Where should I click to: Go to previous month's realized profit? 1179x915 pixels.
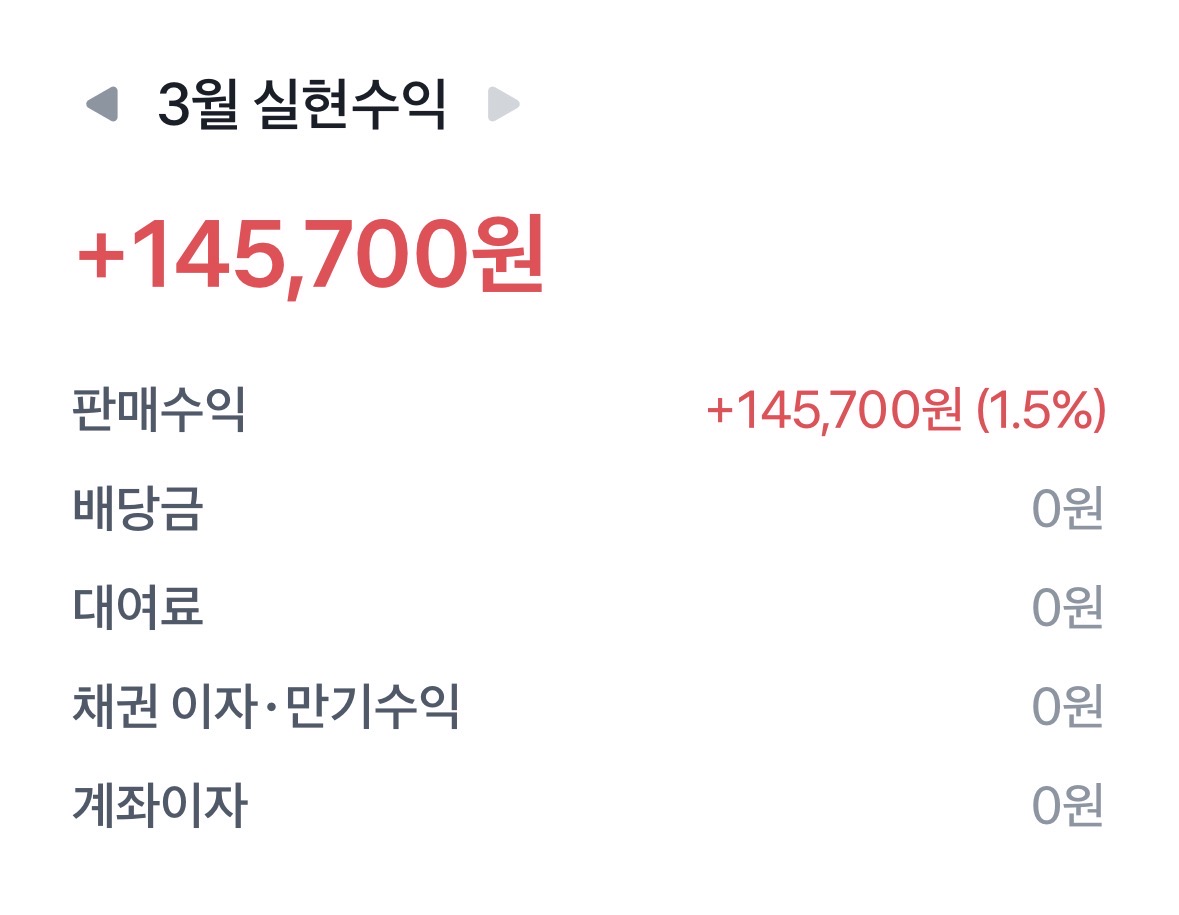(102, 104)
